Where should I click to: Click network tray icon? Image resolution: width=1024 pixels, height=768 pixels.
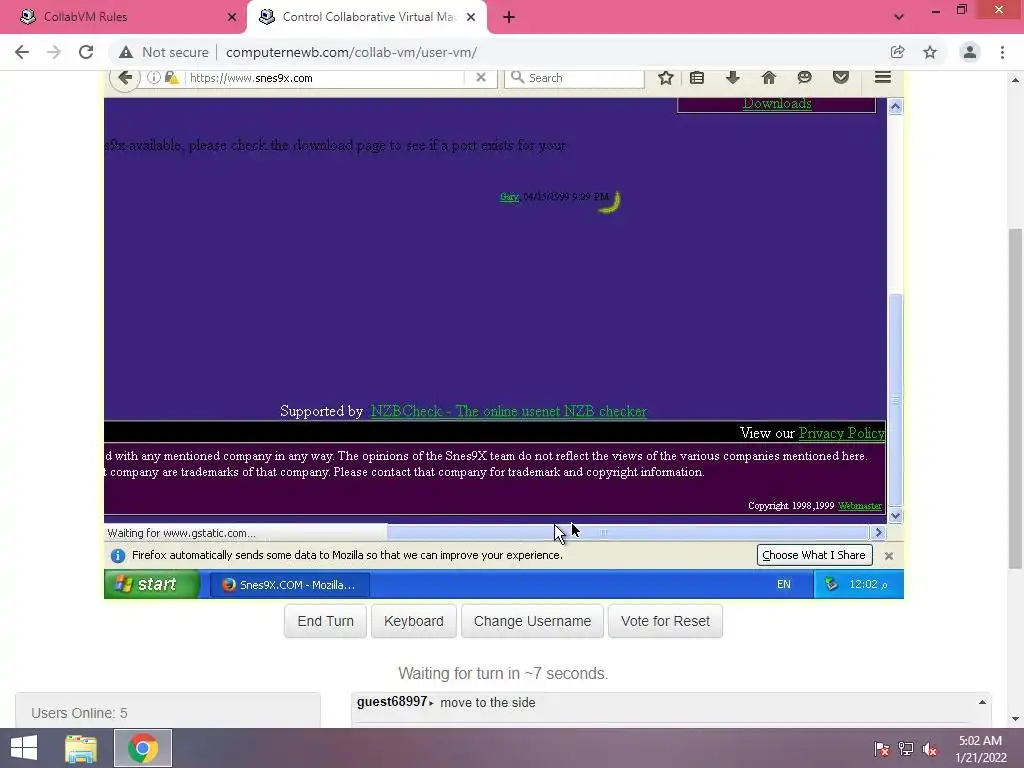coord(906,749)
